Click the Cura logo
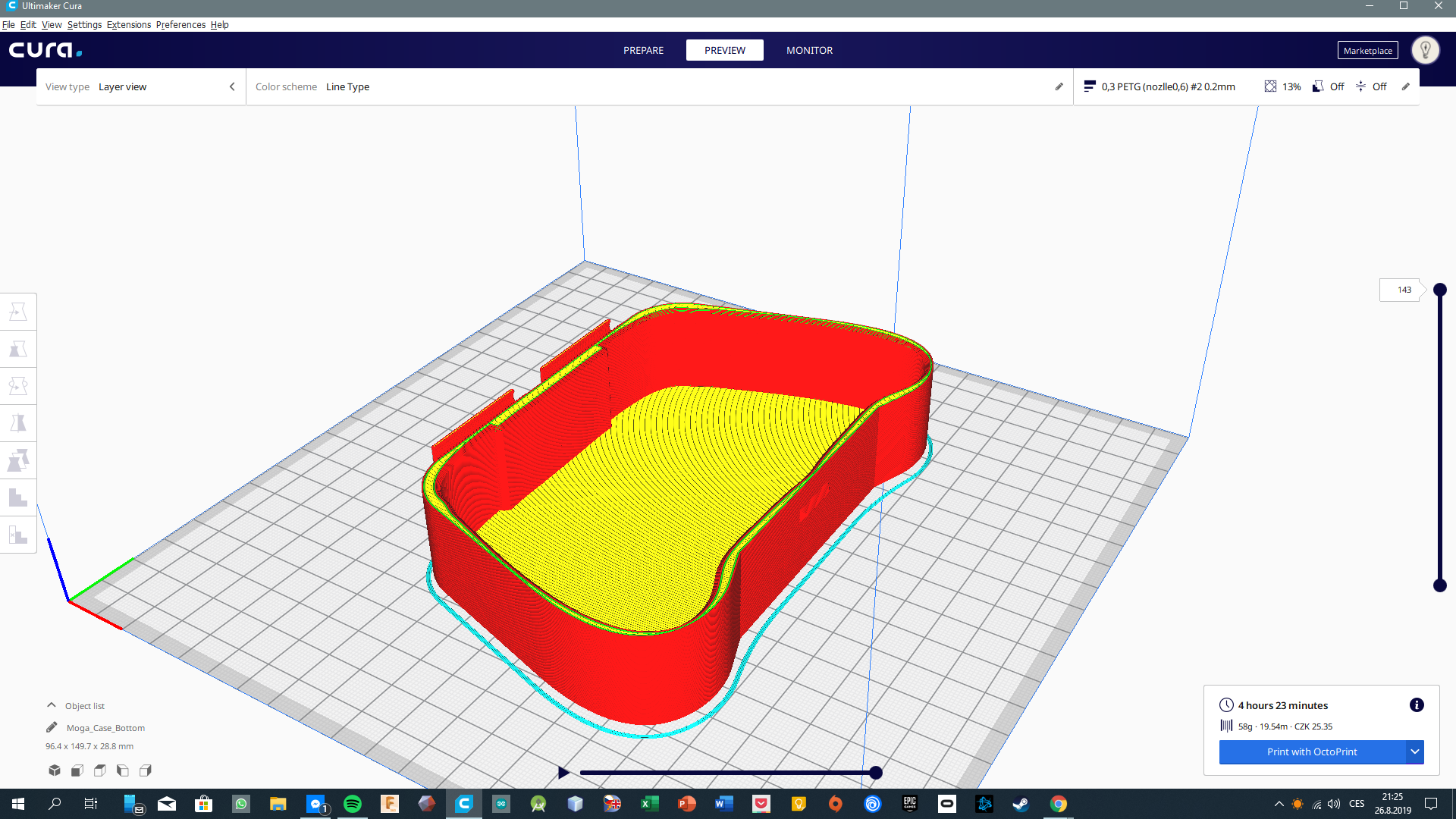Screen dimensions: 1456x819 [x=45, y=50]
